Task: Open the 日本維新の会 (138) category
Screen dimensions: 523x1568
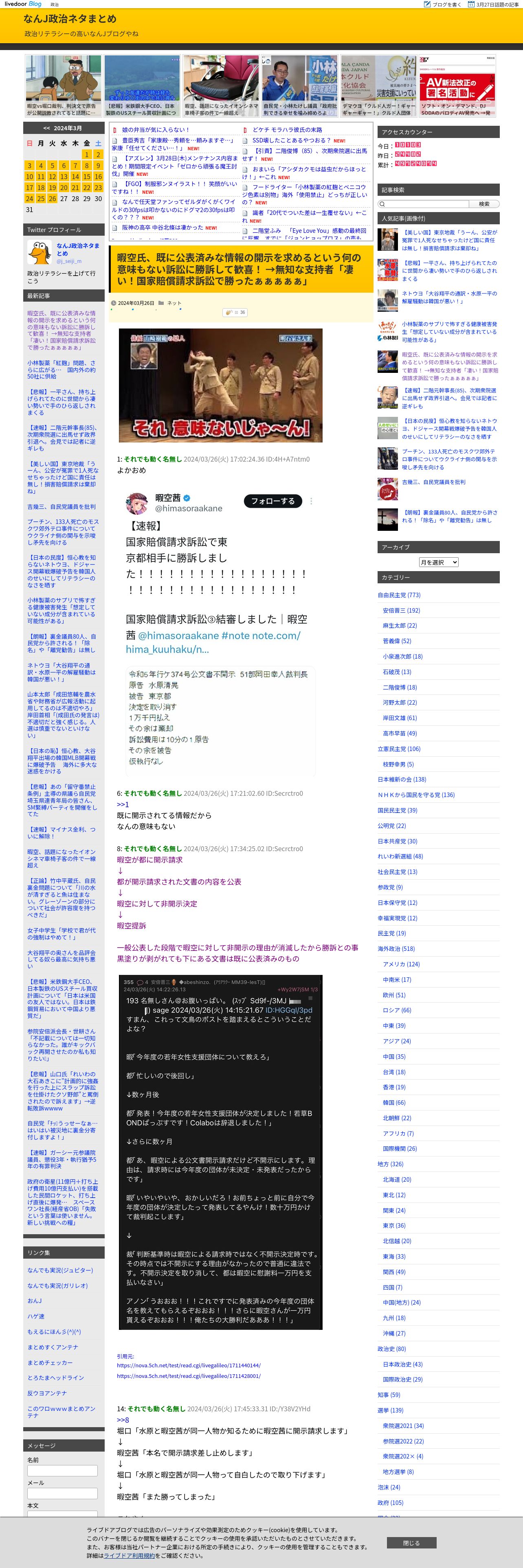Action: (402, 779)
